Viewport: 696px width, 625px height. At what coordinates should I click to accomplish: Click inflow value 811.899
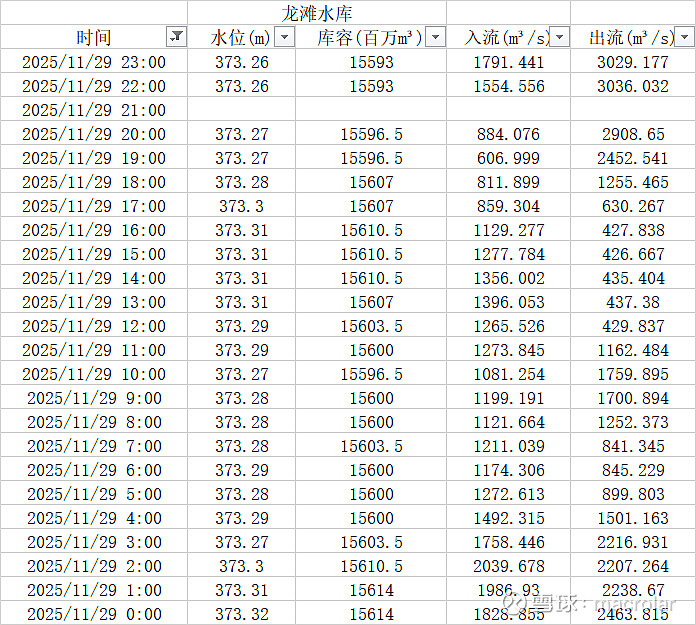pos(508,181)
